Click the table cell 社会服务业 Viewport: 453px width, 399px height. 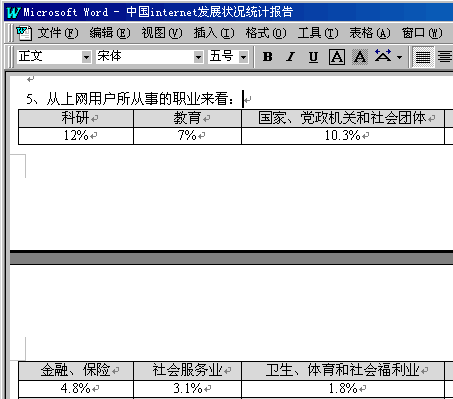(187, 370)
